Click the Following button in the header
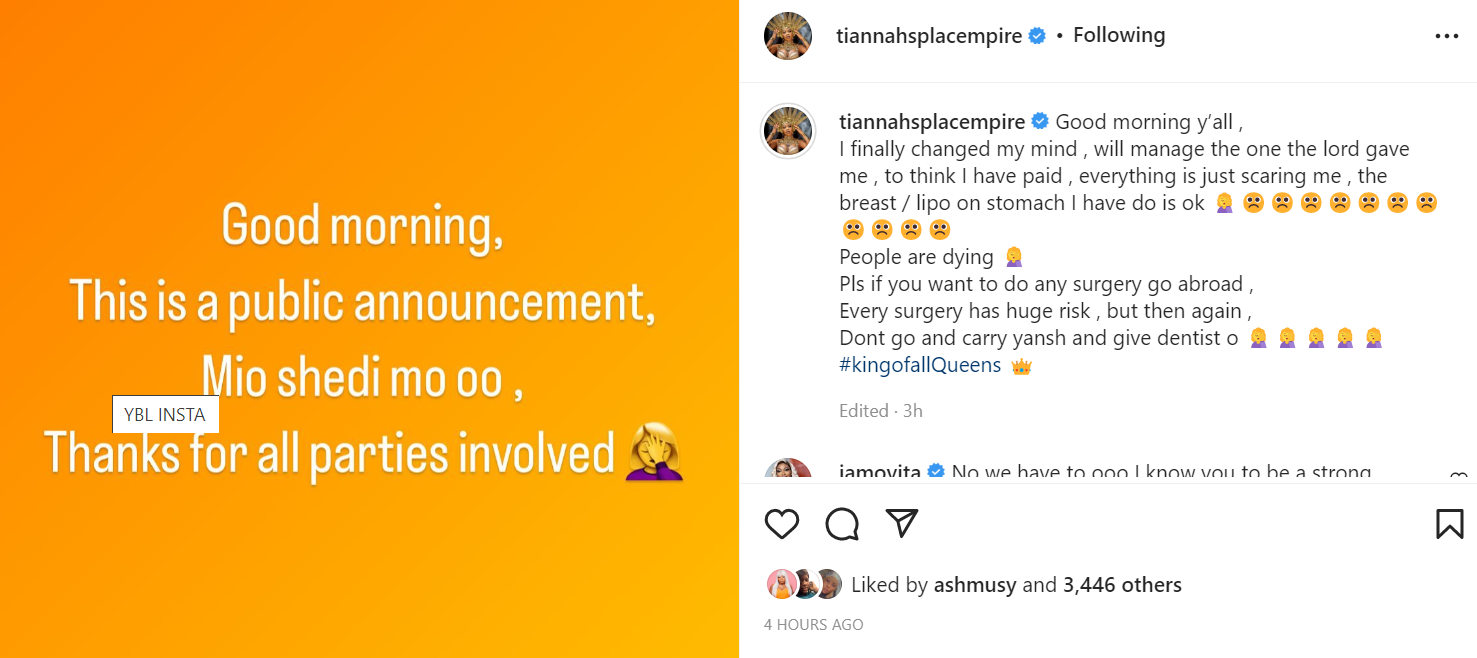 (x=1119, y=36)
